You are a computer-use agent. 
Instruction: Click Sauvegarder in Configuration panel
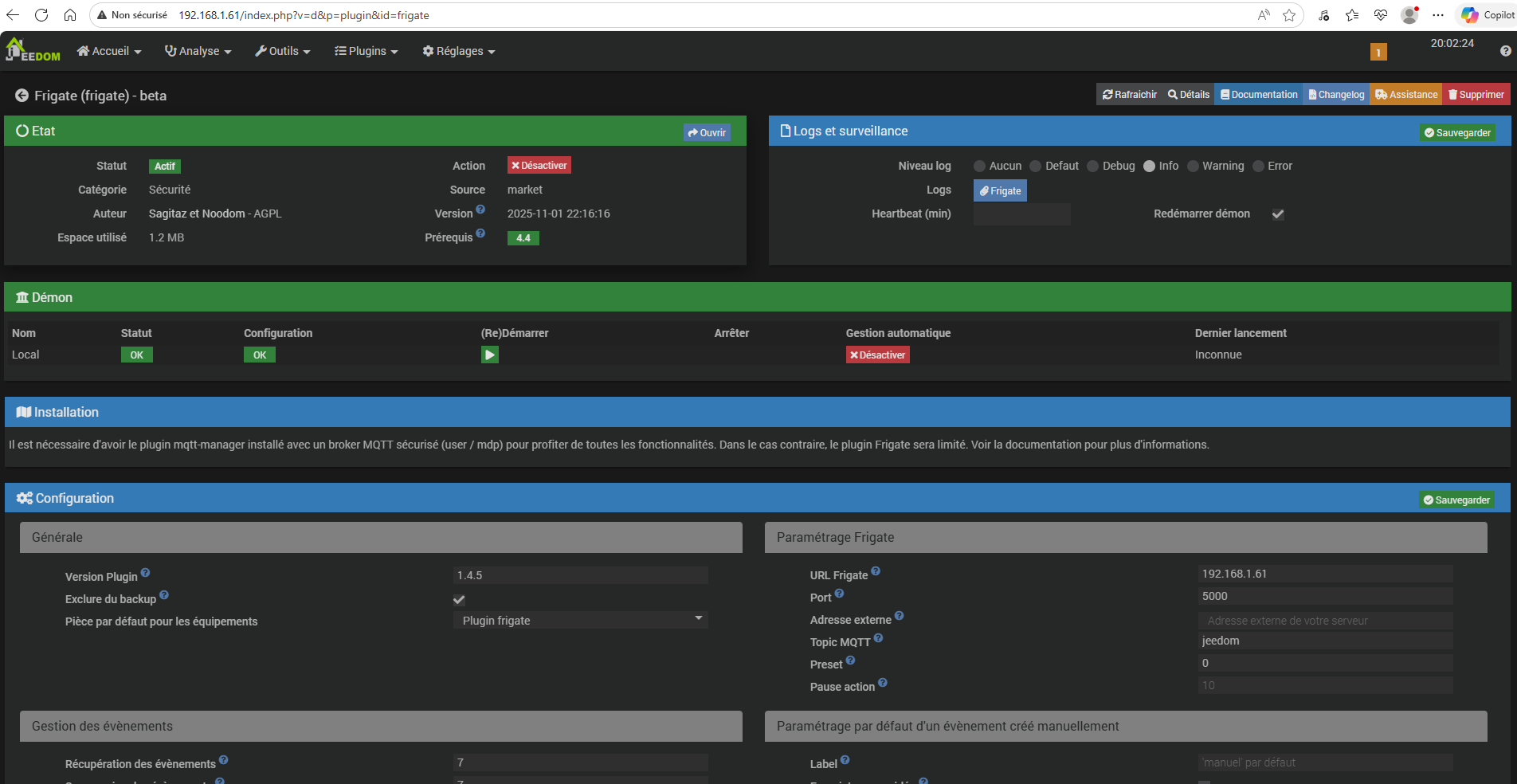point(1456,500)
